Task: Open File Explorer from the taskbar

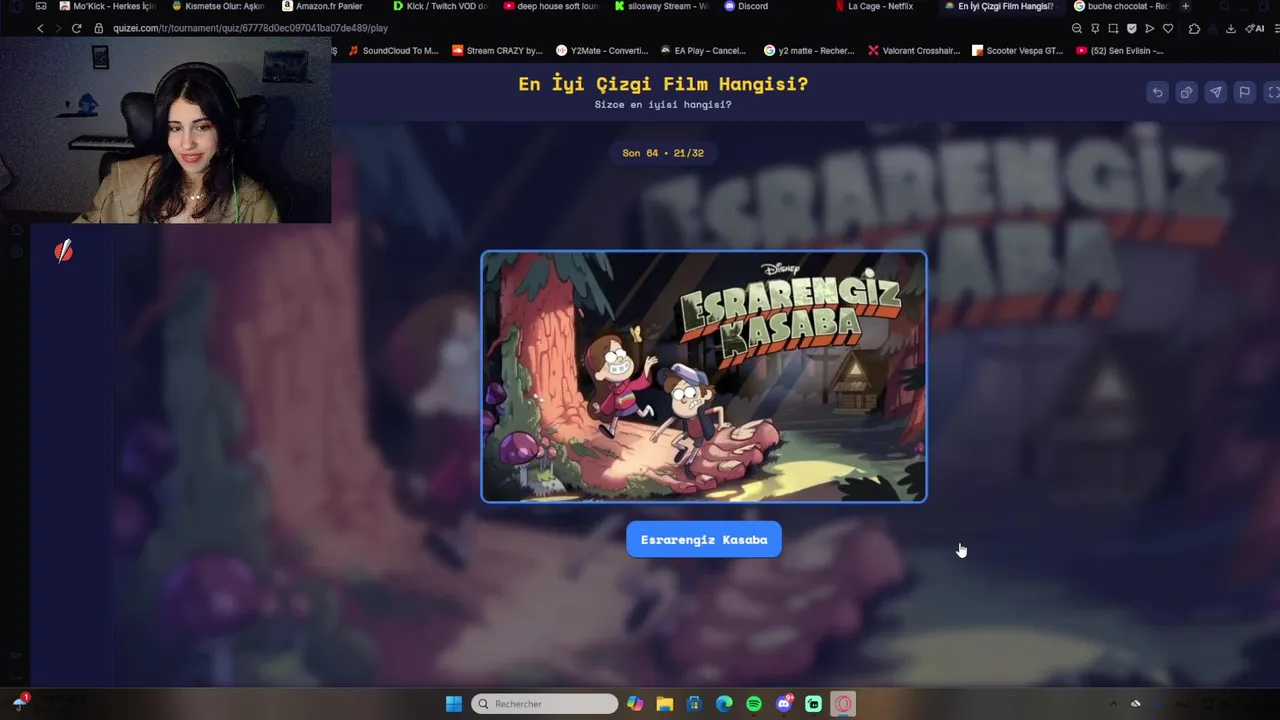Action: click(665, 704)
